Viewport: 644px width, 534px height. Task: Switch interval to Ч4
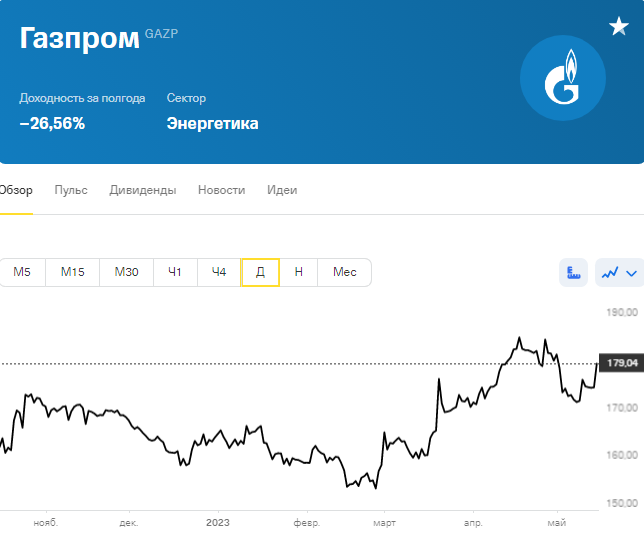pyautogui.click(x=219, y=272)
